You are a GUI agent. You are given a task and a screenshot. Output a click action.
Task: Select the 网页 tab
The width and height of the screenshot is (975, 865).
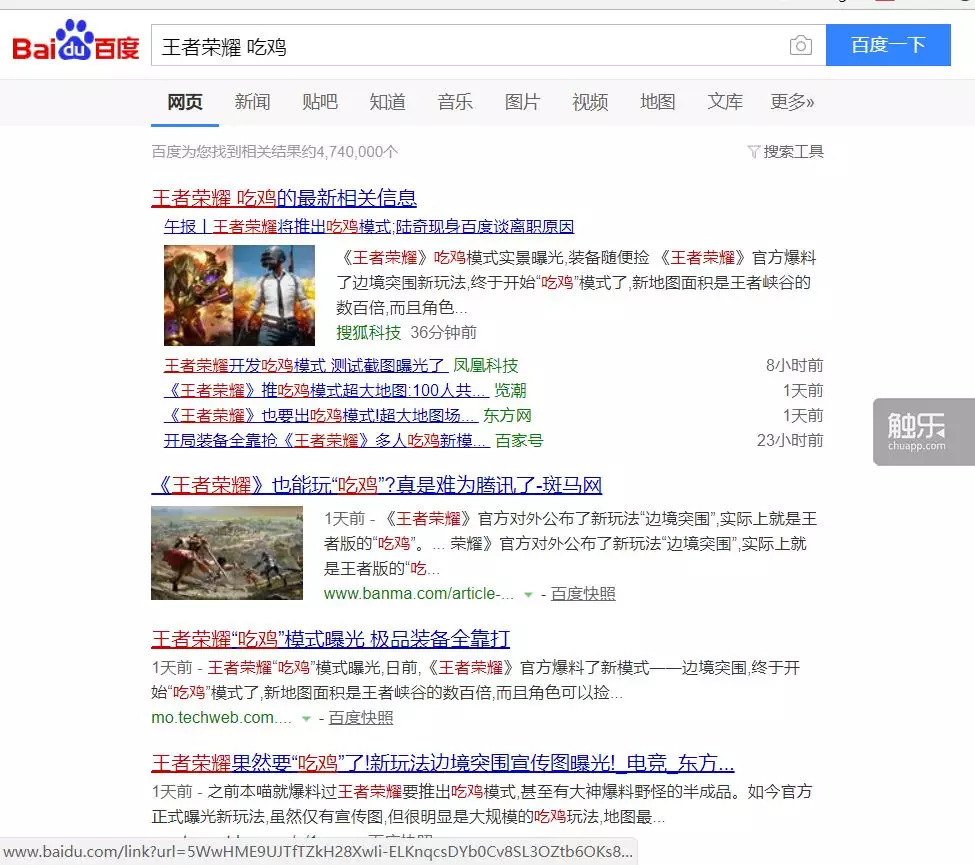[x=185, y=102]
